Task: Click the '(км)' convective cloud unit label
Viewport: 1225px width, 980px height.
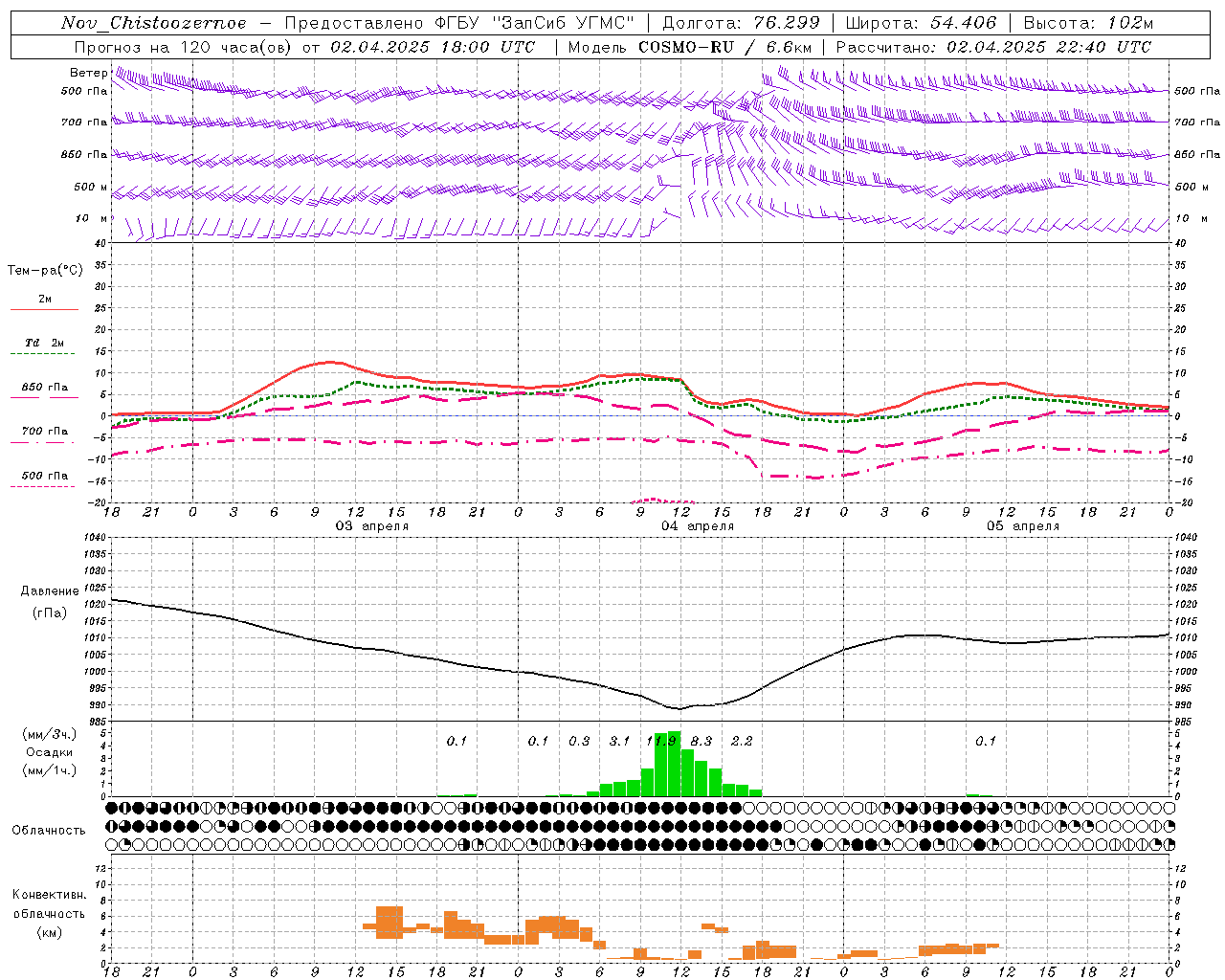Action: (50, 932)
